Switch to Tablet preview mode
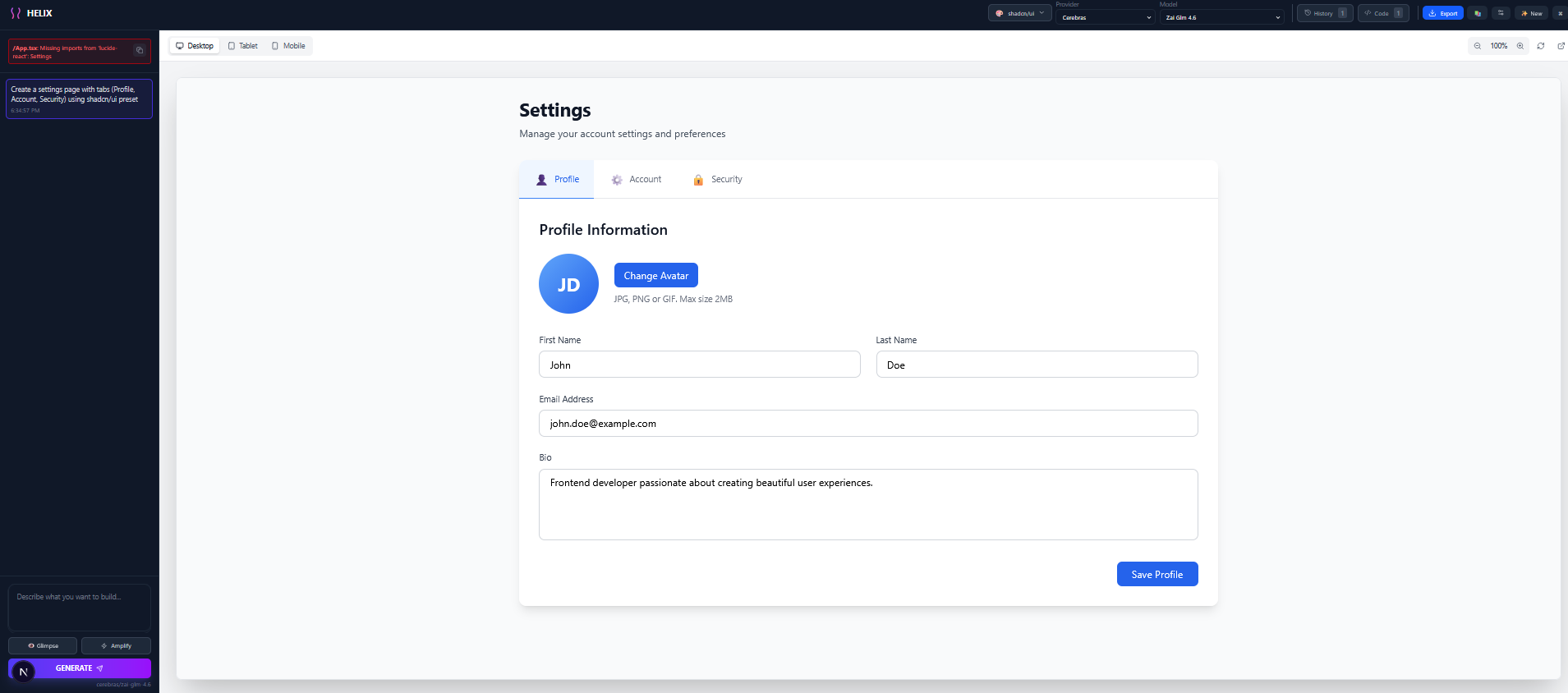This screenshot has width=1568, height=693. click(x=243, y=46)
